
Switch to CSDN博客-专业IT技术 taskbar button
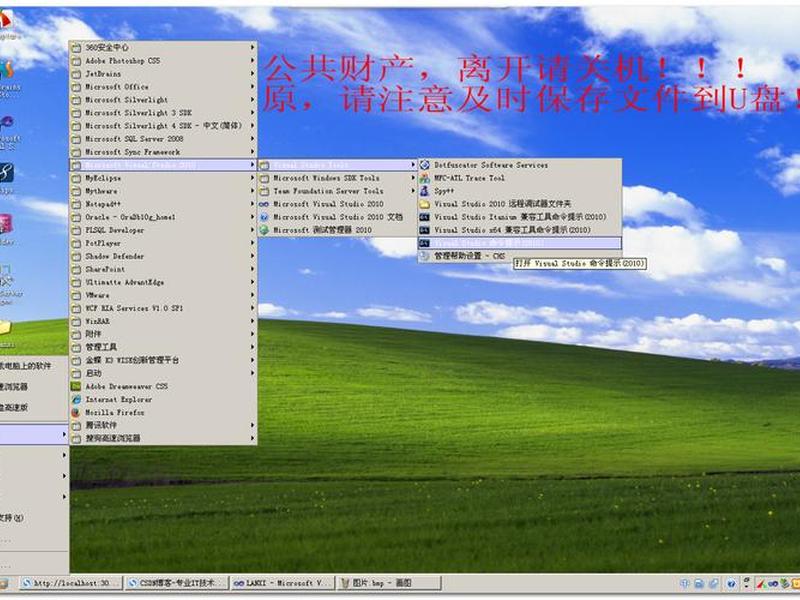(x=177, y=583)
